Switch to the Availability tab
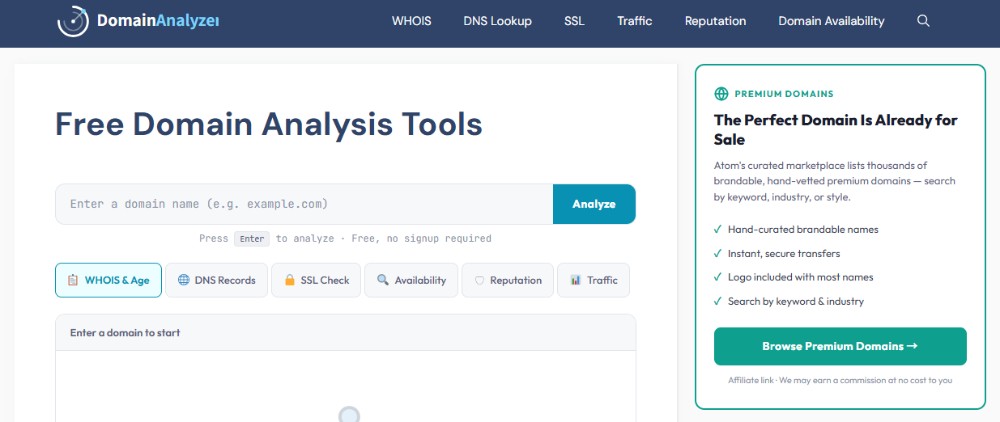Screen dimensions: 1000x422 click(411, 280)
